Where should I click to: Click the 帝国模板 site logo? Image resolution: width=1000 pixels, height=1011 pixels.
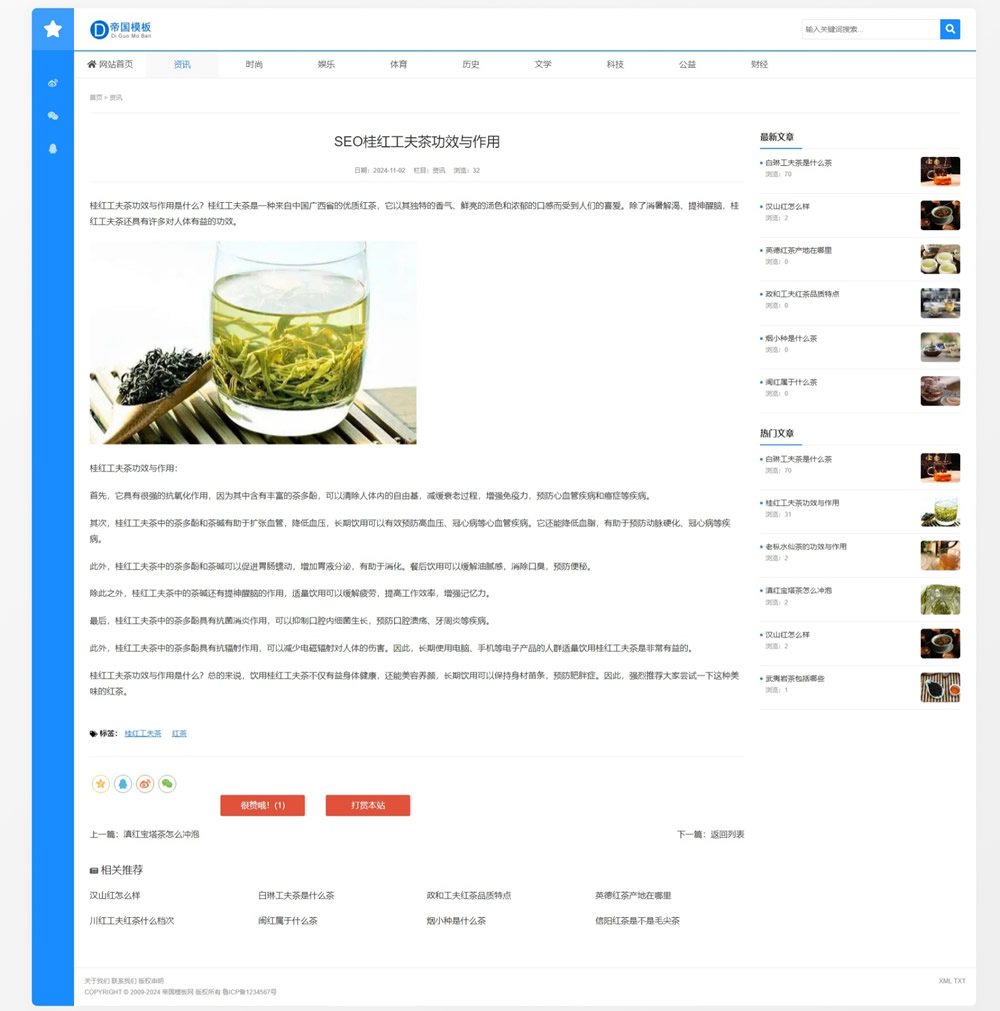(121, 29)
